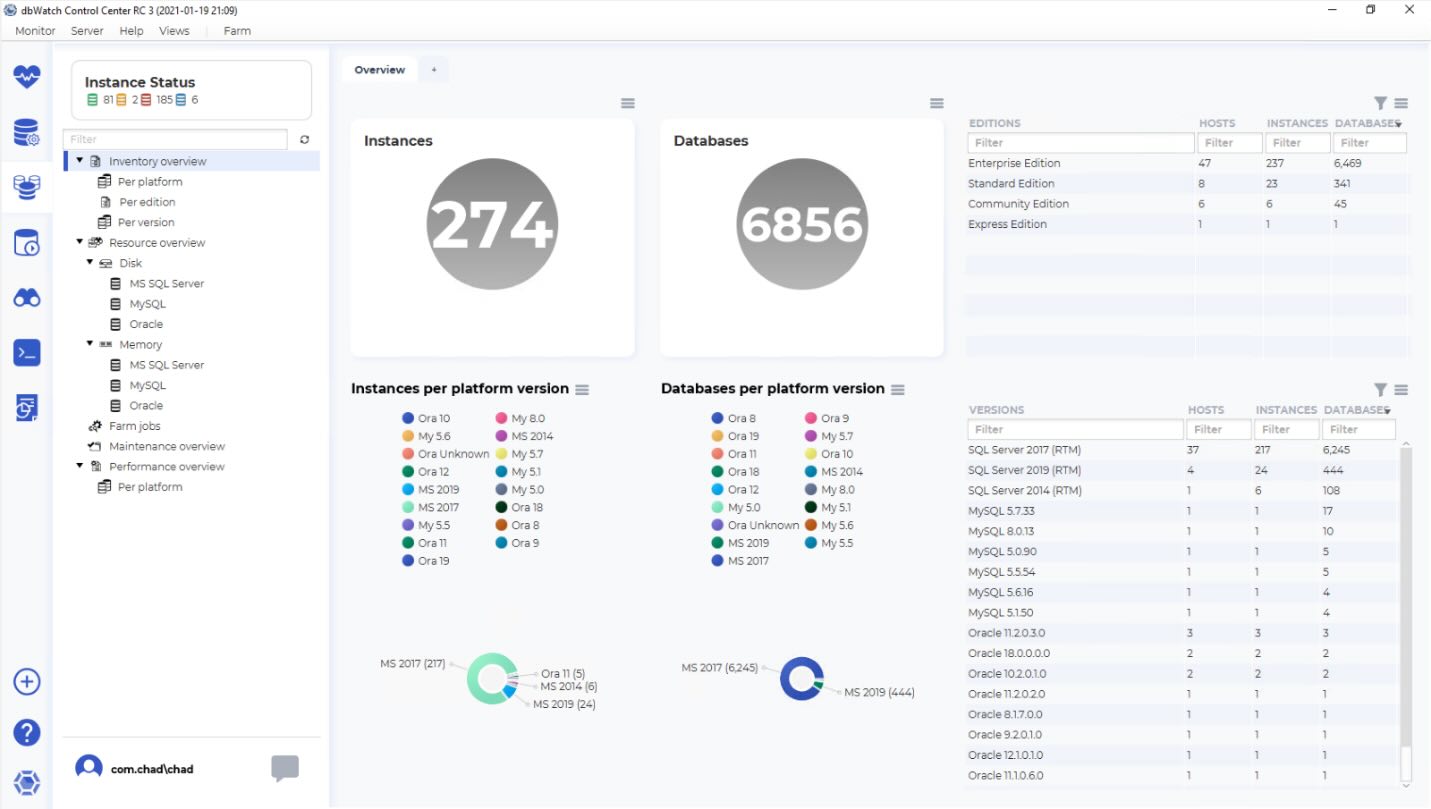Open the Views menu
Image resolution: width=1431 pixels, height=809 pixels.
(174, 31)
